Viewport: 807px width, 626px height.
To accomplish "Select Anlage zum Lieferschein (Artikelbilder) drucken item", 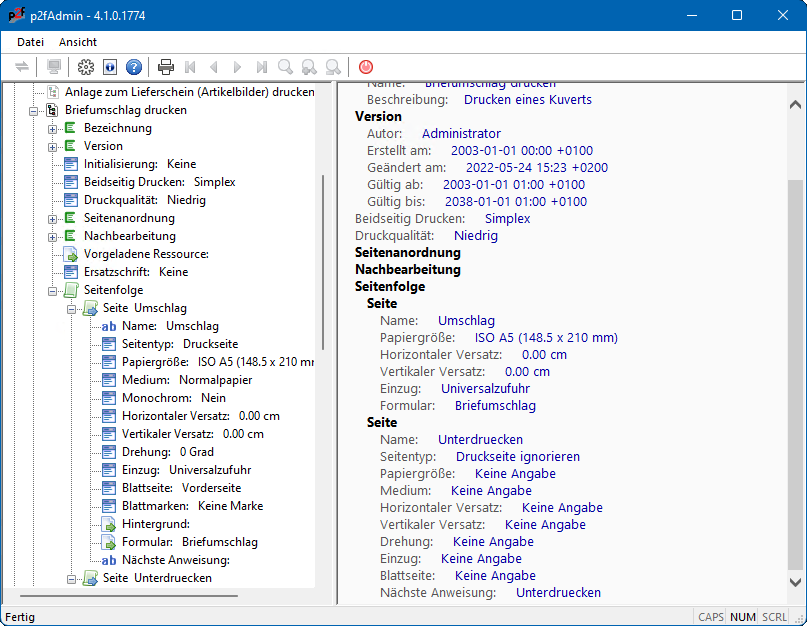I will point(190,92).
